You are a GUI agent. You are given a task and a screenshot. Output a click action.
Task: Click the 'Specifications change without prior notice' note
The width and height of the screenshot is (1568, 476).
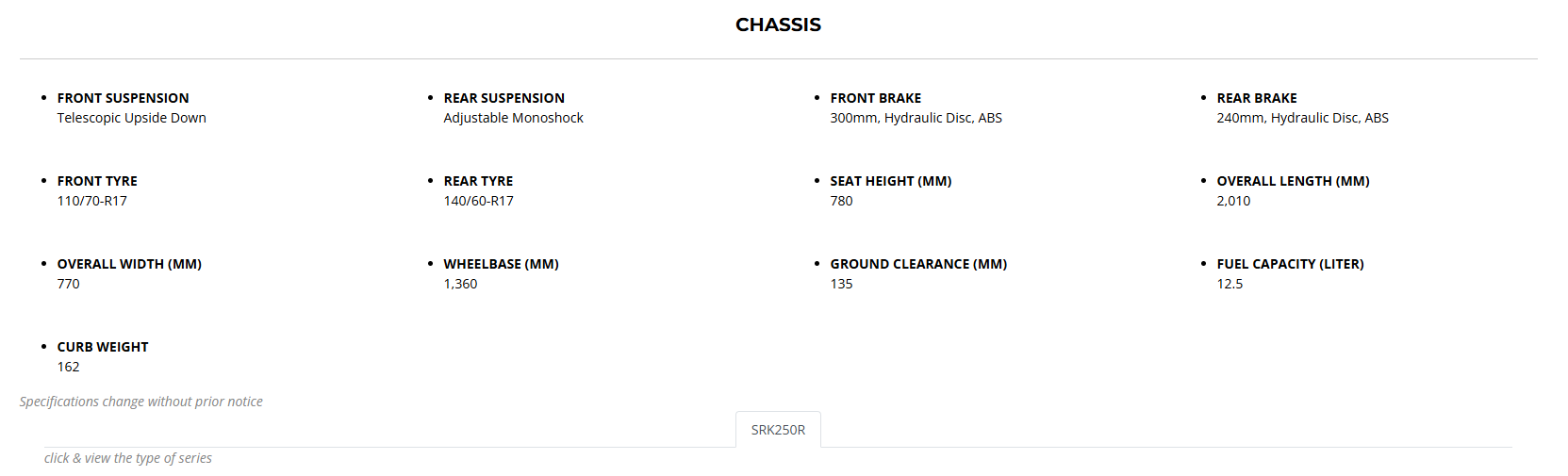coord(140,402)
